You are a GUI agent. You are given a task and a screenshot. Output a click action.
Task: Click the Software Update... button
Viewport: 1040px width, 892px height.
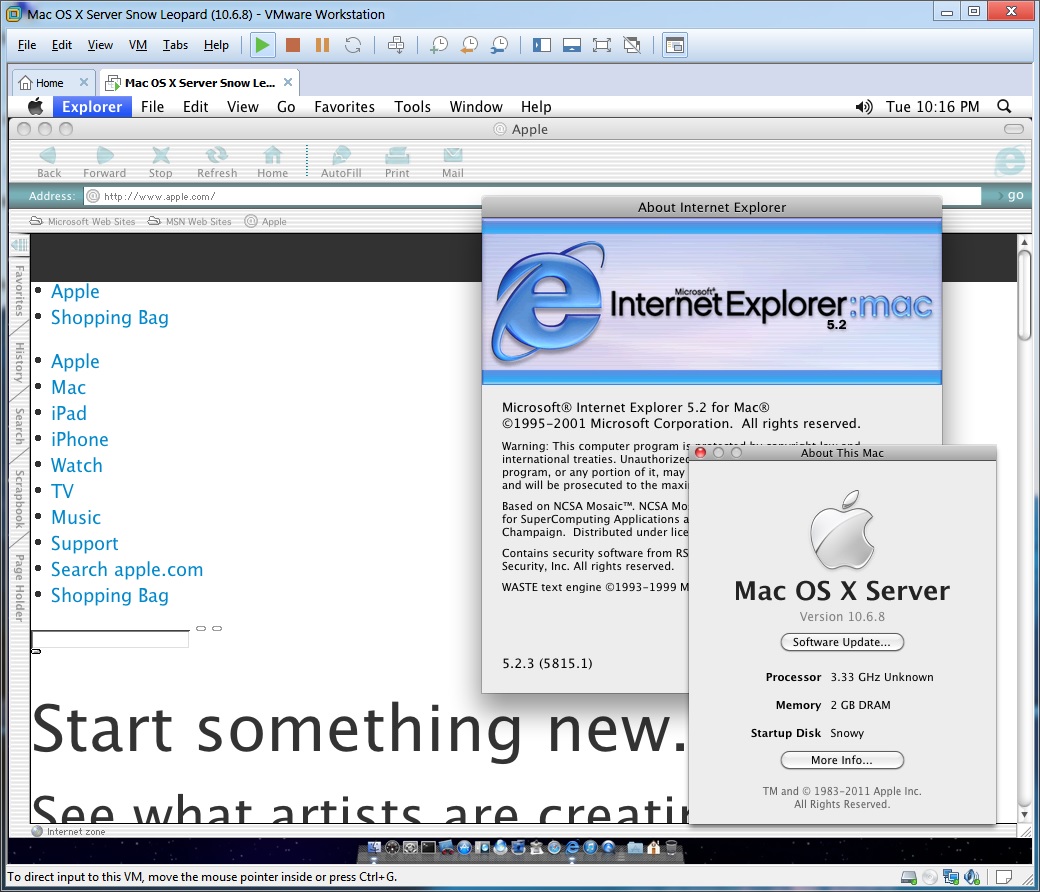click(842, 642)
